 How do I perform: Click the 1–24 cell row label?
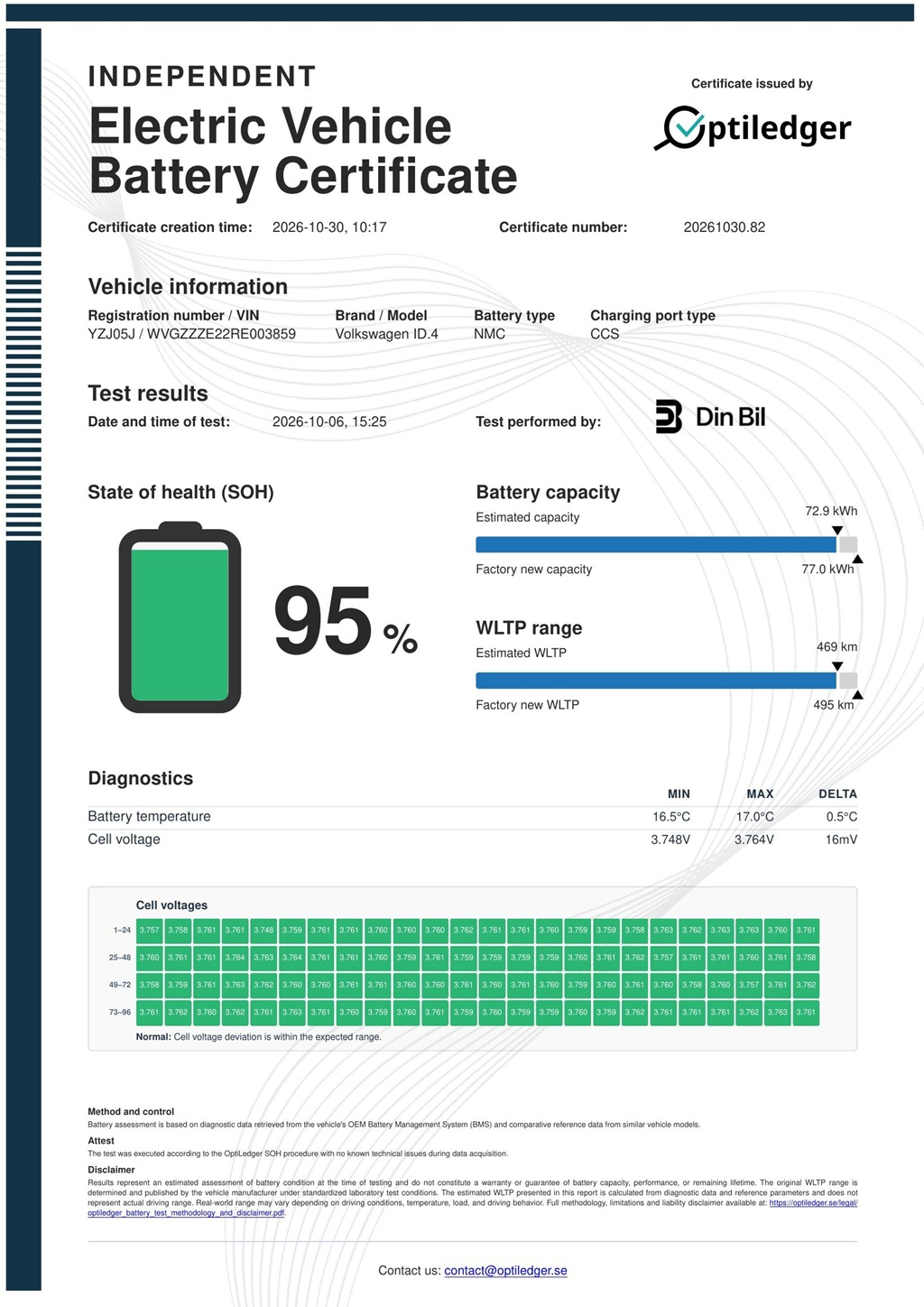[122, 930]
